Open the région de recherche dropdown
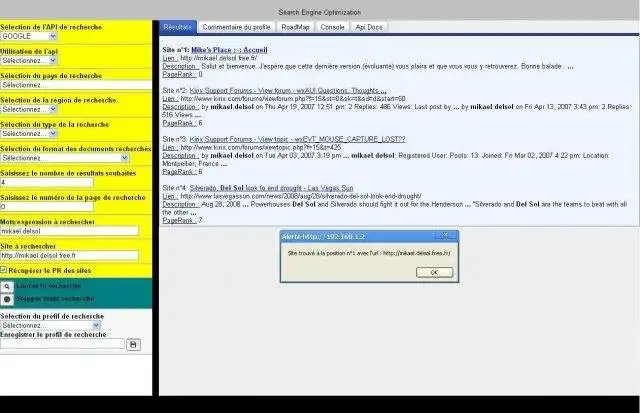Image resolution: width=640 pixels, height=413 pixels. 28,109
